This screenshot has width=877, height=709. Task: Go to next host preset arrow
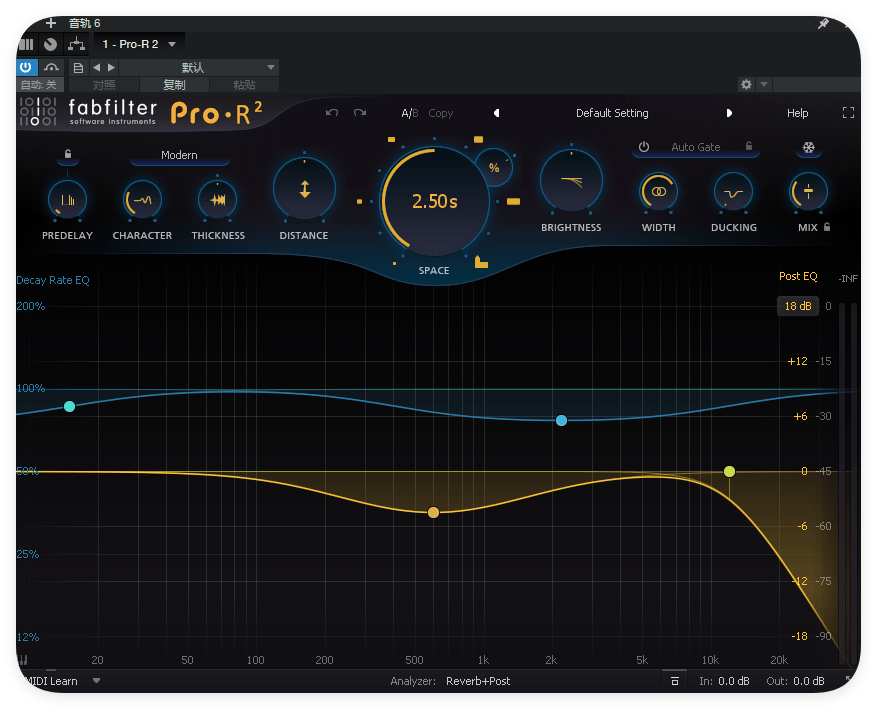111,68
